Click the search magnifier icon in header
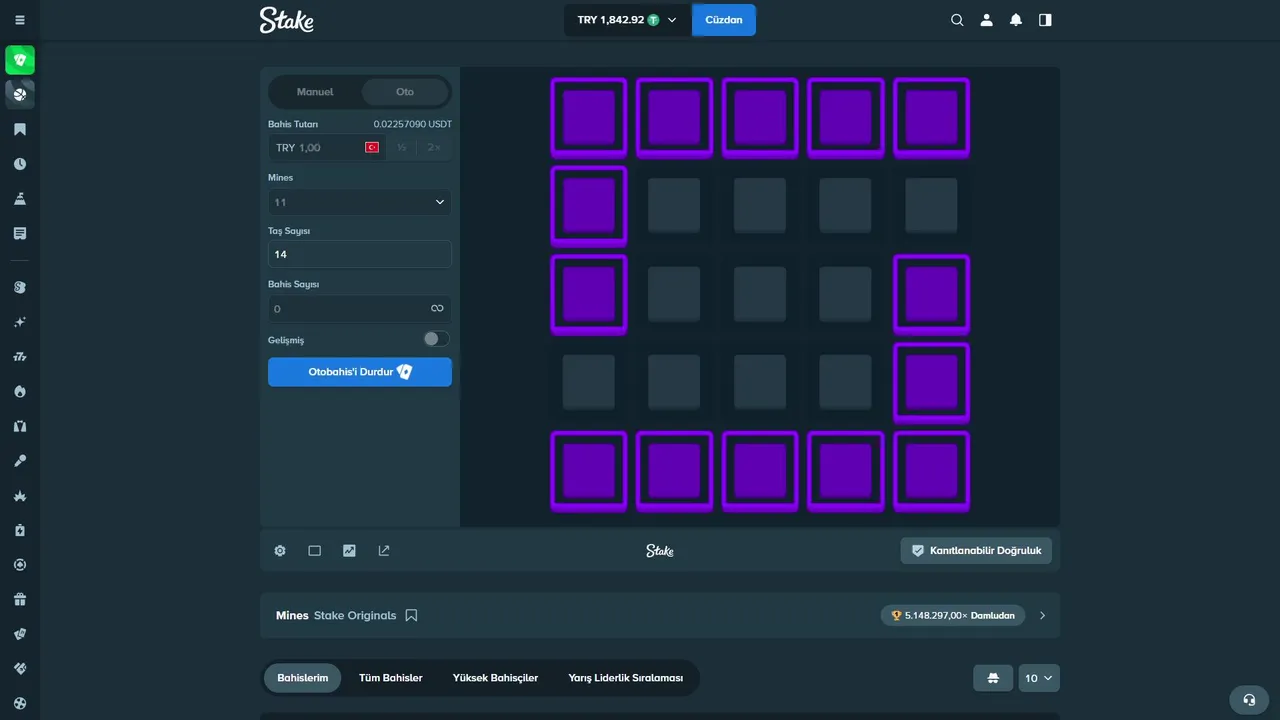Screen dimensions: 1280x720 tap(957, 20)
